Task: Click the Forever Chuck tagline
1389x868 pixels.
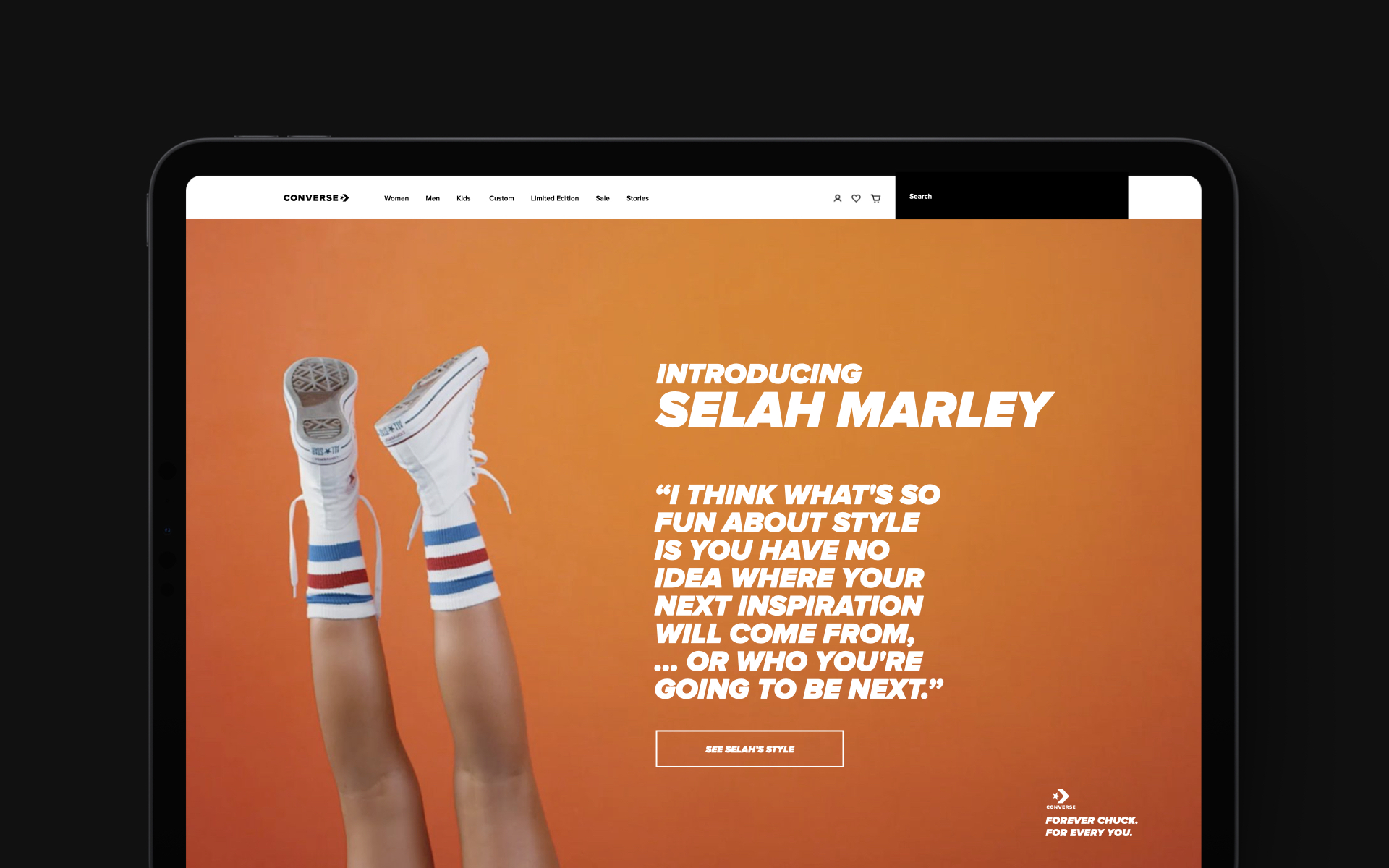Action: pyautogui.click(x=1091, y=826)
